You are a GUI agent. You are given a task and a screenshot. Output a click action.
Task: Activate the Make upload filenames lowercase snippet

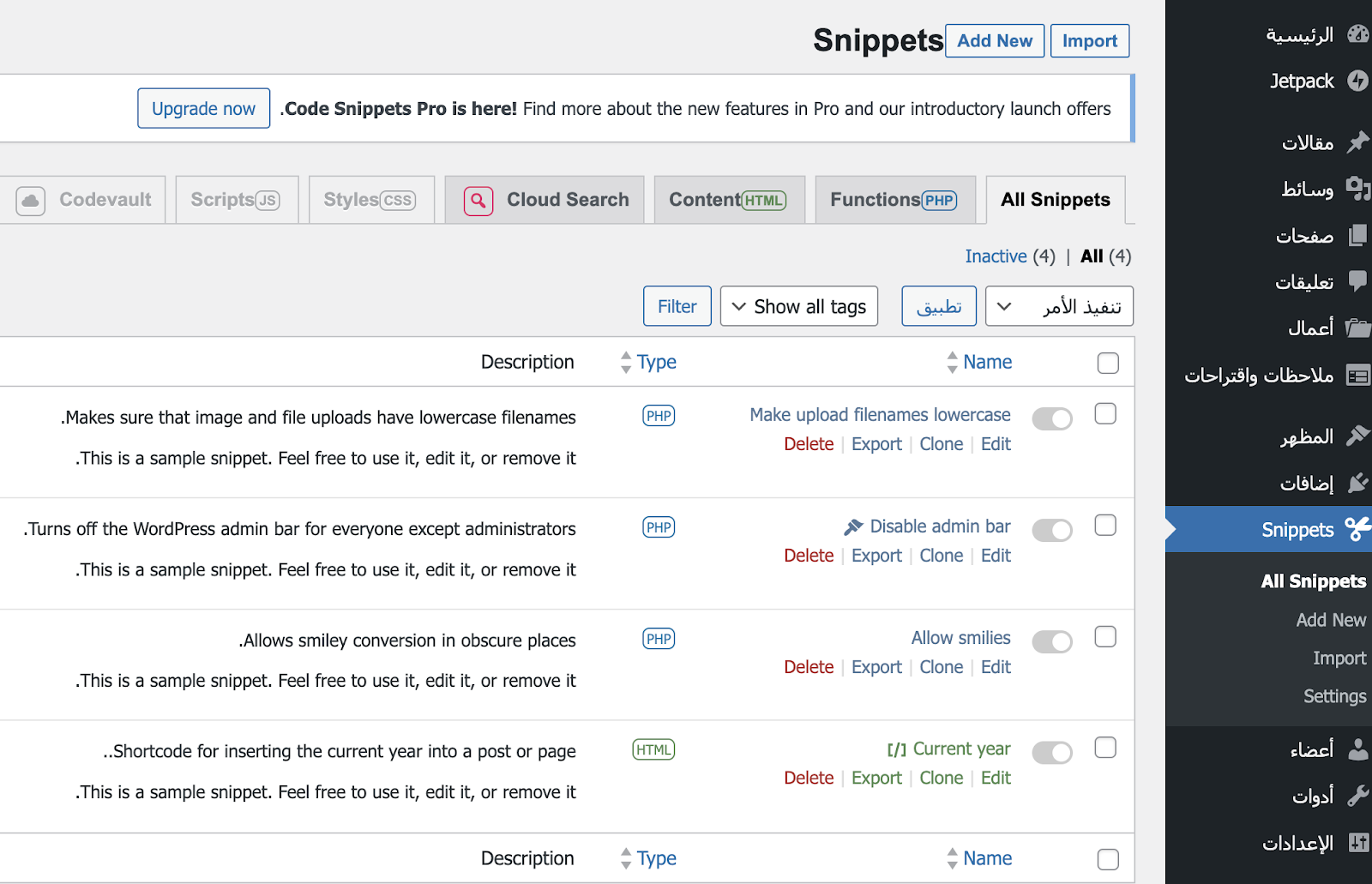tap(1052, 418)
